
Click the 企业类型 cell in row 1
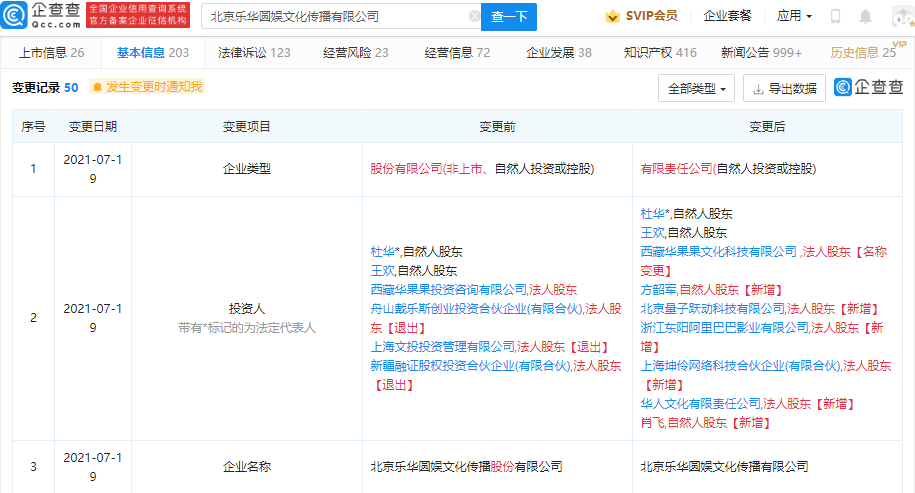pos(247,169)
